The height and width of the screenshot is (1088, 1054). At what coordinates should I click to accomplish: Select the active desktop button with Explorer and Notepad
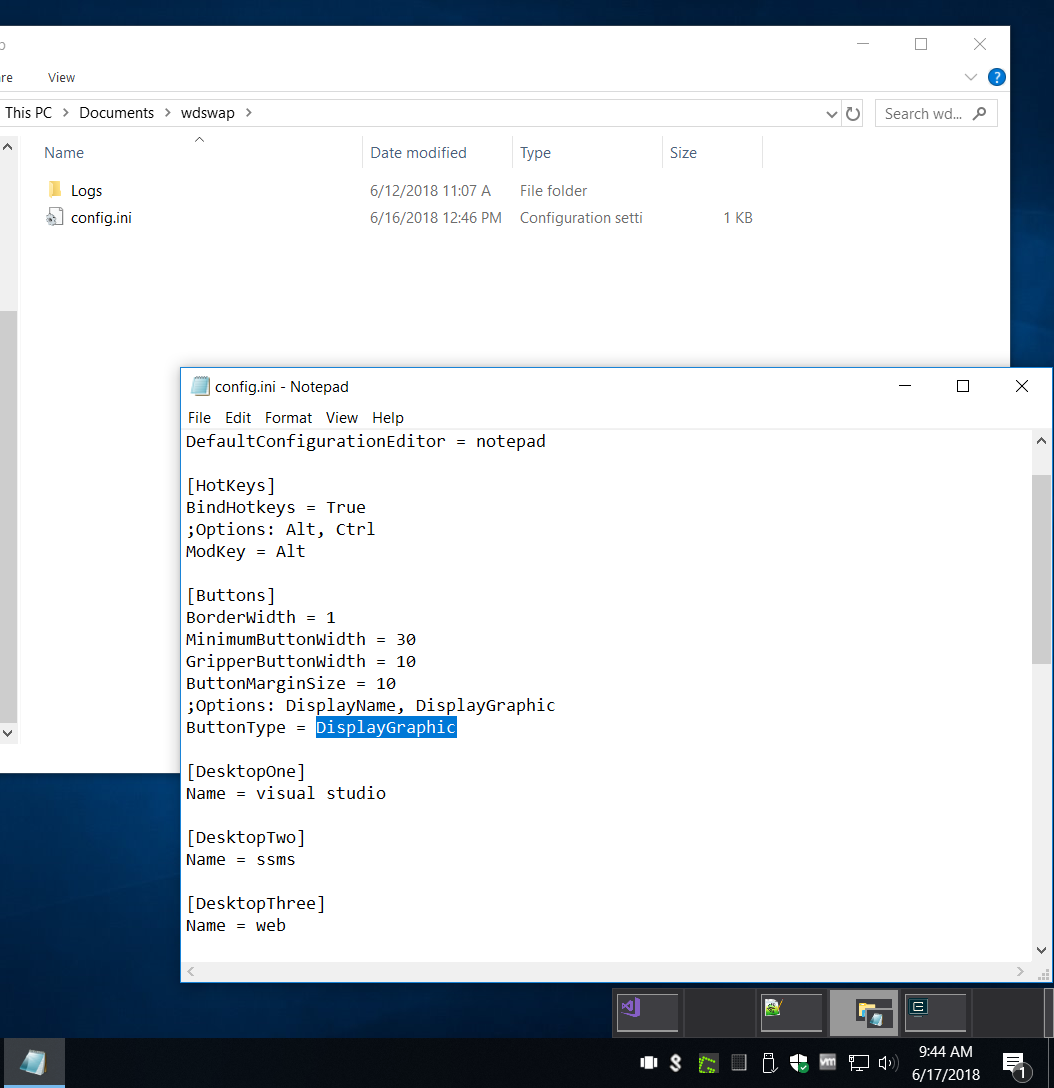pos(864,1013)
